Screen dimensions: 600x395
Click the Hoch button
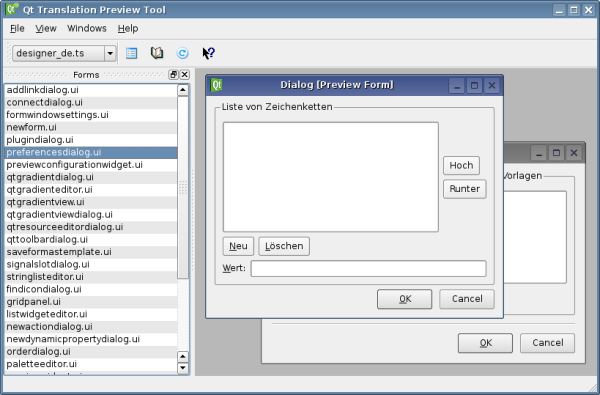click(461, 165)
